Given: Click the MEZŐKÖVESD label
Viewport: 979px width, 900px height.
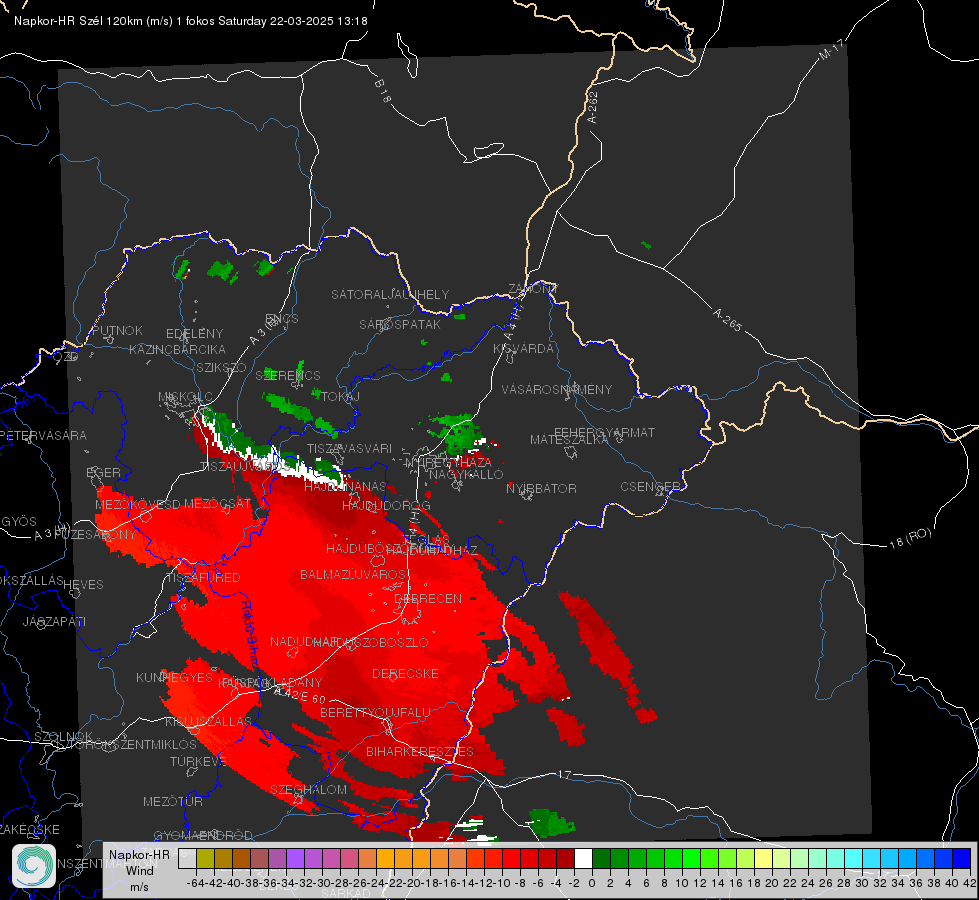Looking at the screenshot, I should click(138, 504).
